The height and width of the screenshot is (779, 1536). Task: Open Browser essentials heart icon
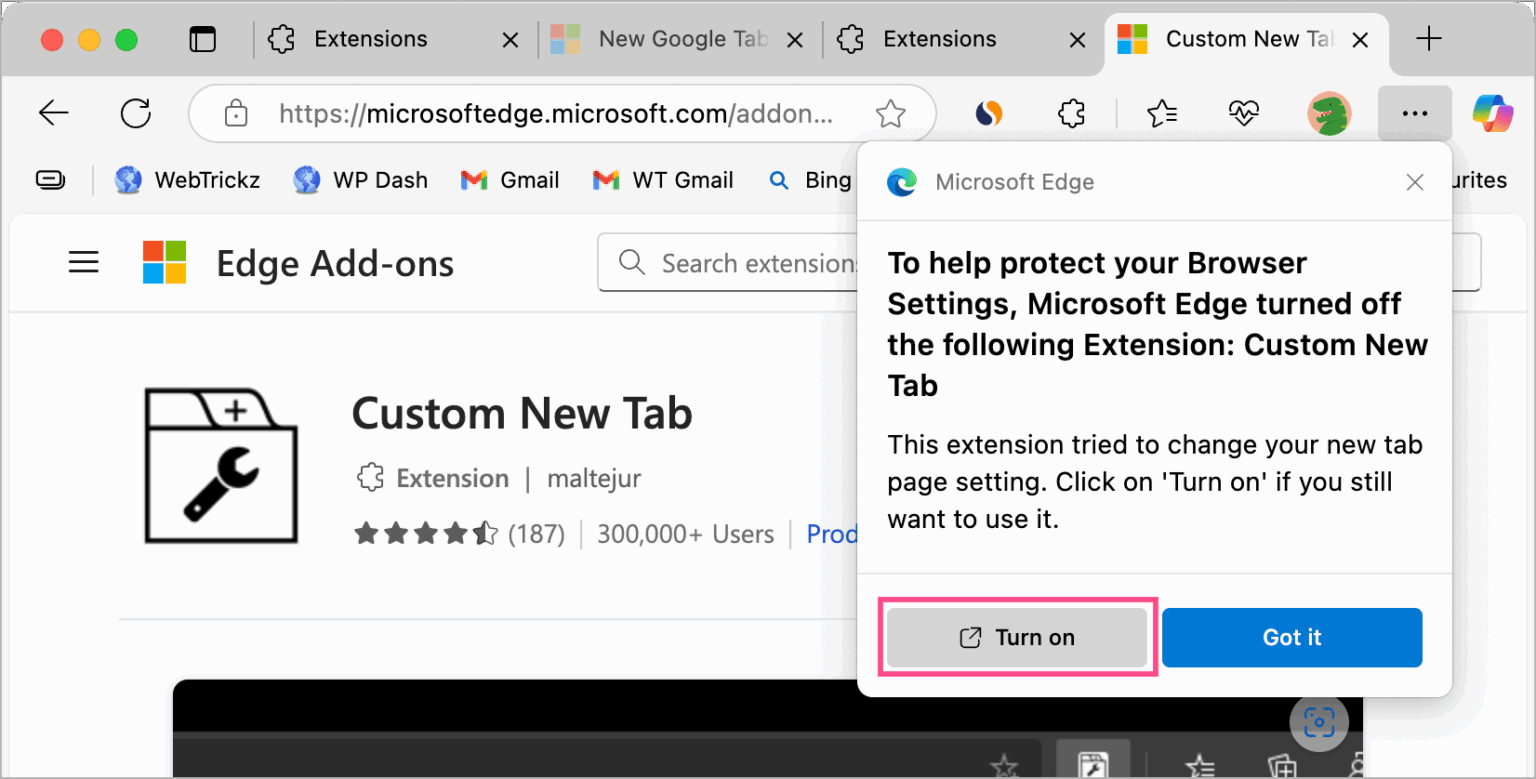coord(1243,113)
